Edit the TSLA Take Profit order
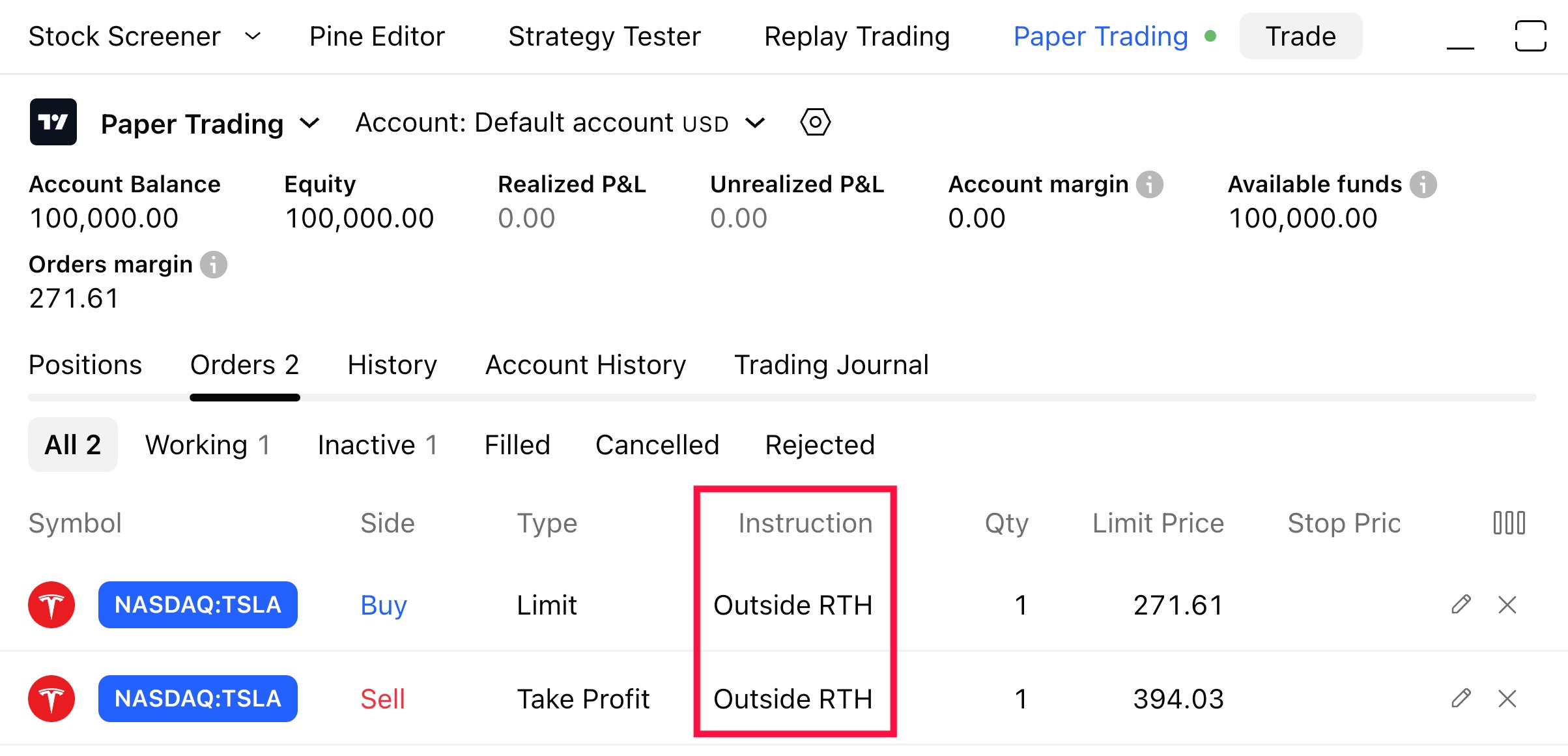The image size is (1568, 756). pos(1461,699)
